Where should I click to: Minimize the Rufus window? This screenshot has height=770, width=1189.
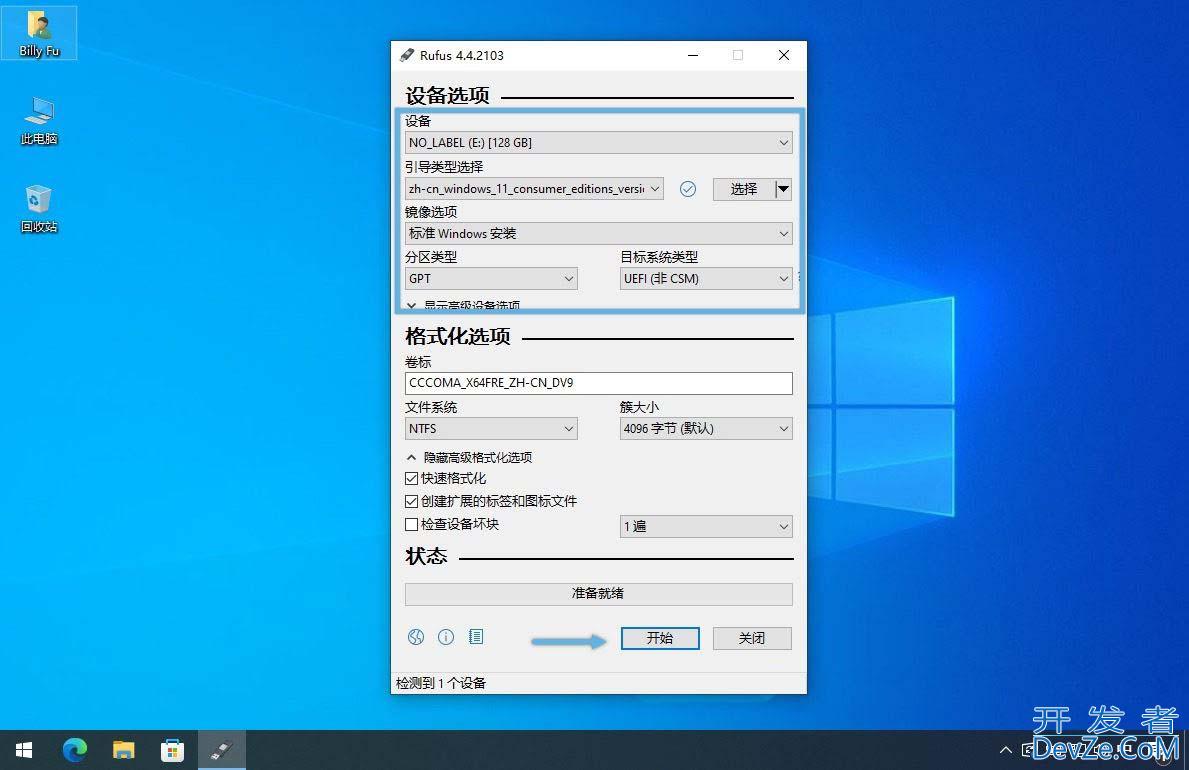pyautogui.click(x=692, y=55)
